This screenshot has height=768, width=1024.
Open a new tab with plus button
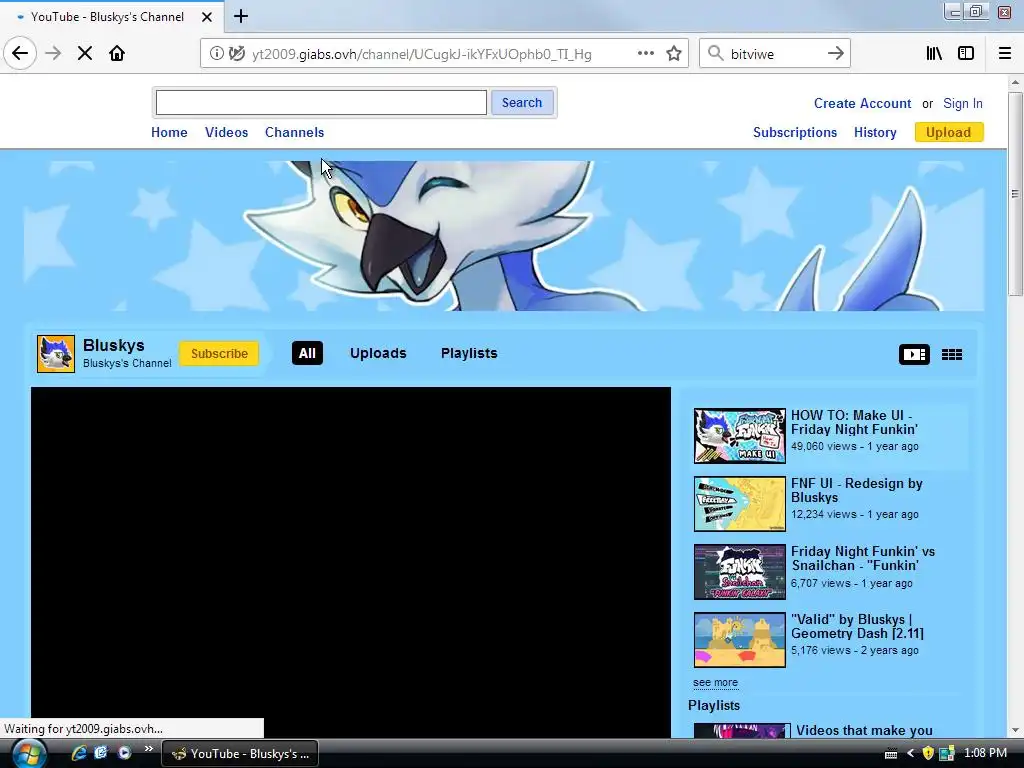tap(240, 16)
